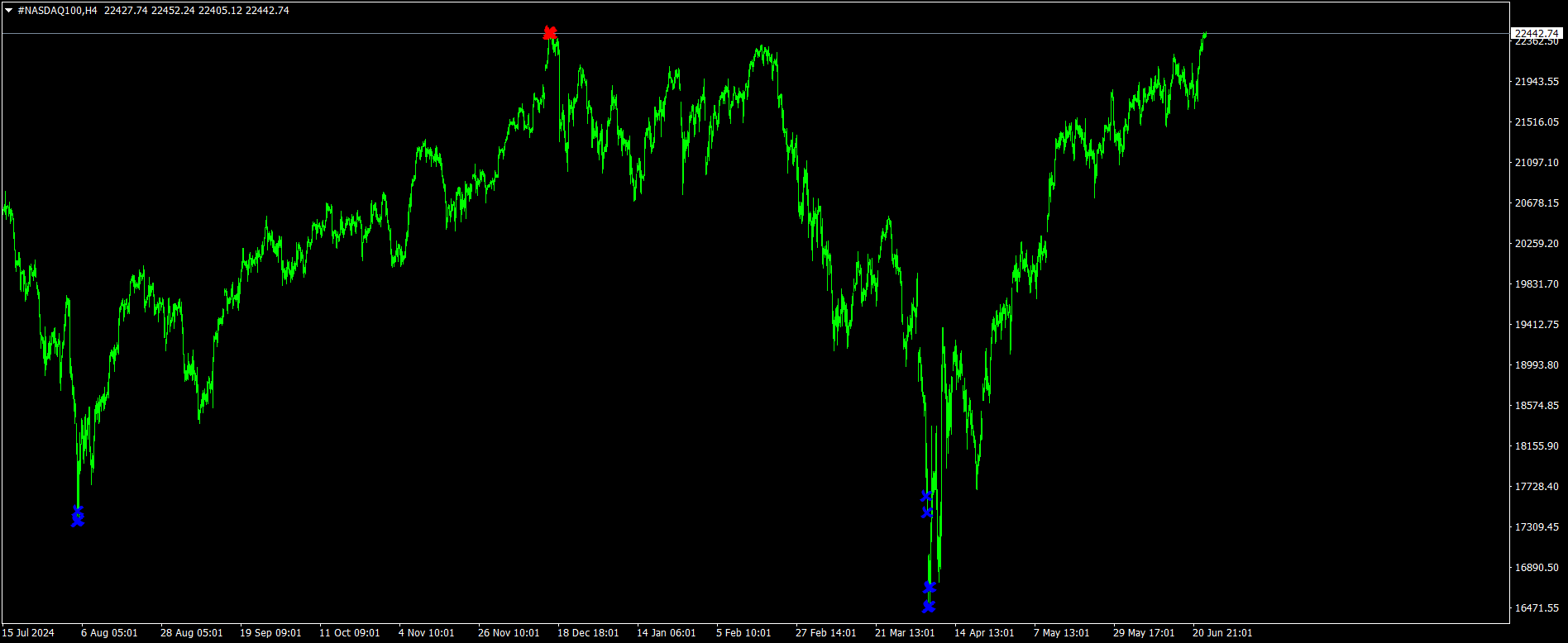Click the 20 Jun 21:01 time label
1568x643 pixels.
tap(1222, 633)
